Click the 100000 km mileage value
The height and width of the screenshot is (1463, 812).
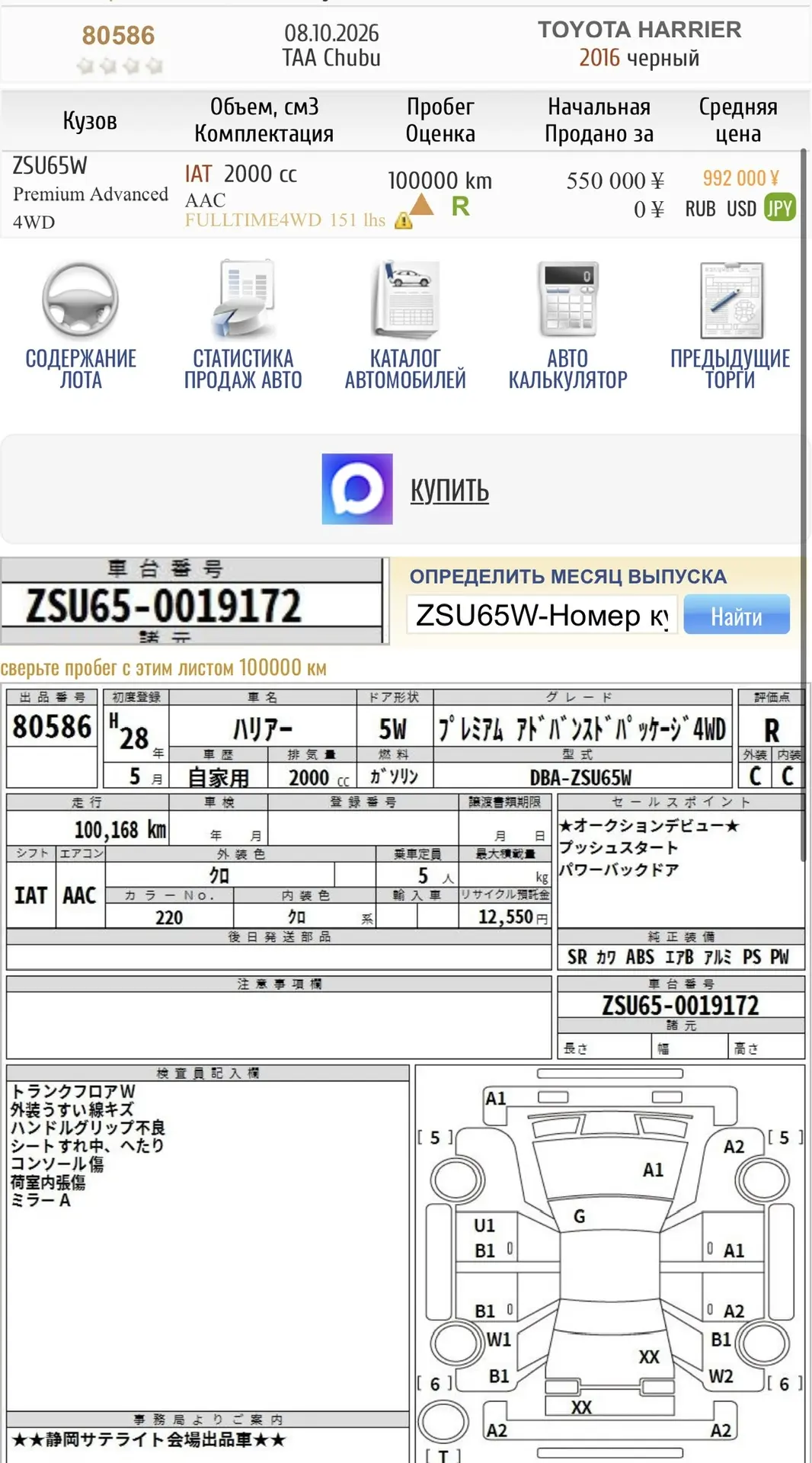[x=440, y=181]
